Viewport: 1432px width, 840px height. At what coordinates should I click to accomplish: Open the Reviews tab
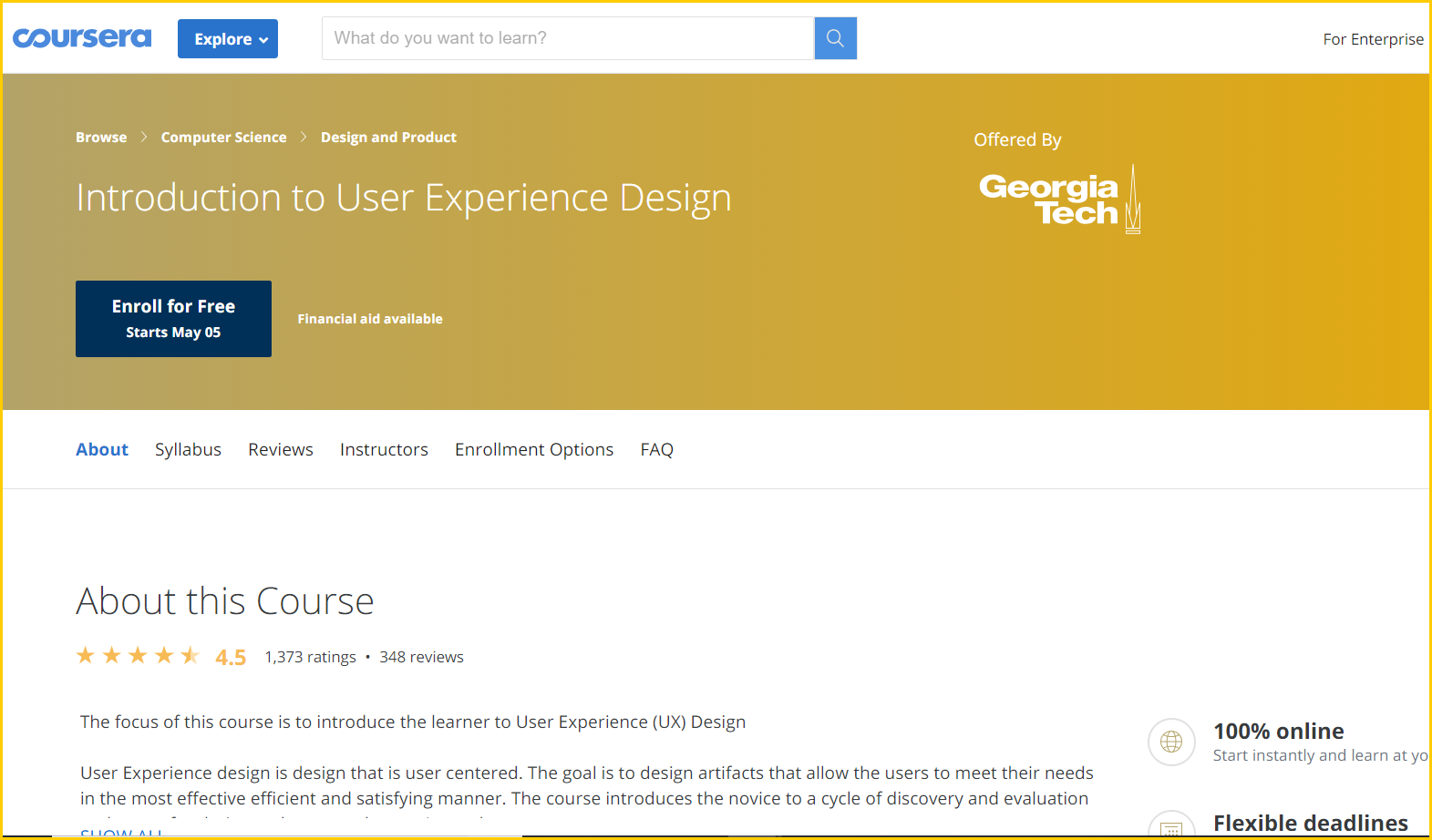pos(281,449)
